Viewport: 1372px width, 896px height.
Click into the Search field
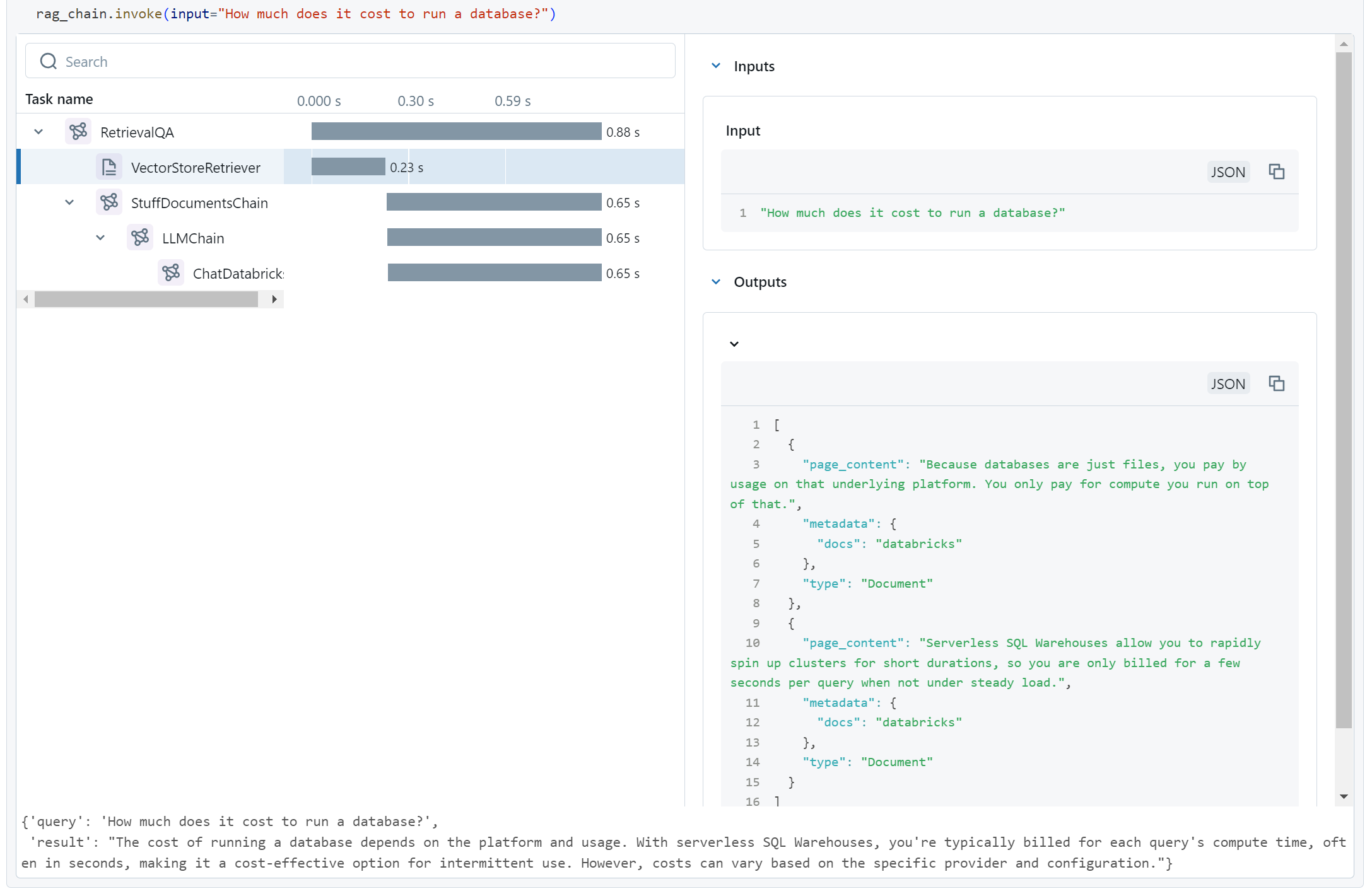[x=366, y=61]
